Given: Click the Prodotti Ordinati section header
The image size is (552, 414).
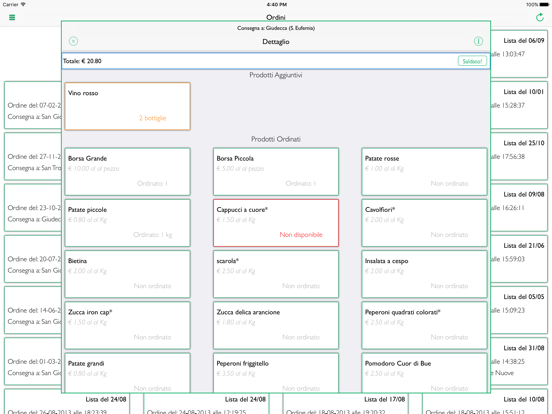Looking at the screenshot, I should (x=276, y=139).
